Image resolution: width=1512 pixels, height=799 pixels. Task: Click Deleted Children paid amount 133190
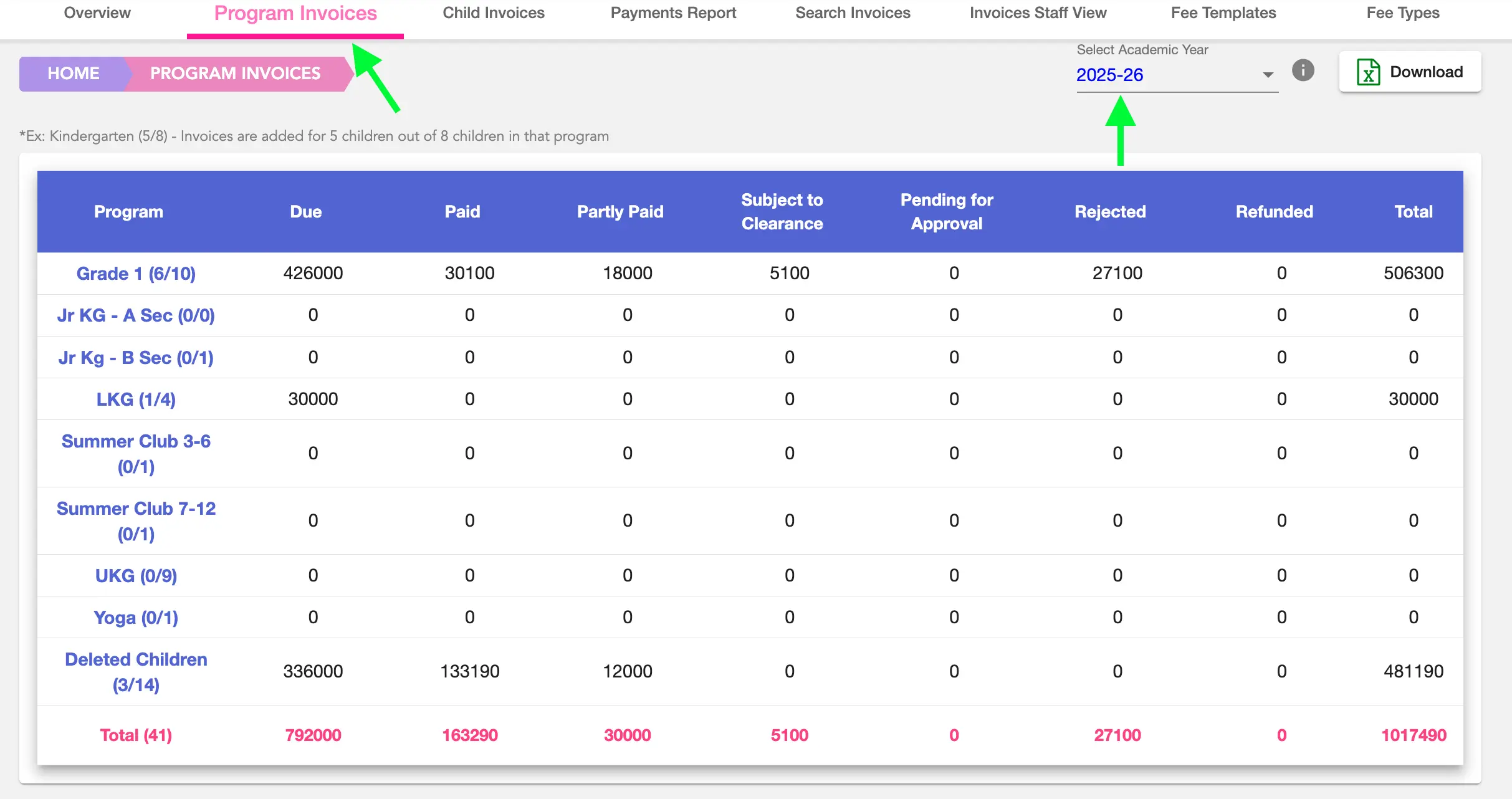pyautogui.click(x=470, y=671)
